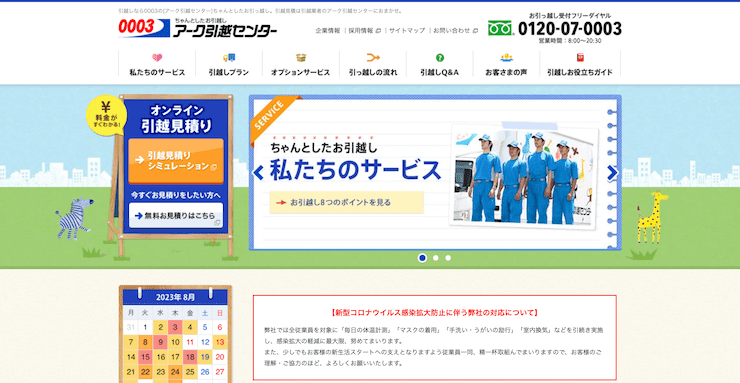Screen dimensions: 740x383
Task: Start 引越見積りシミュレーション orange button
Action: point(176,161)
